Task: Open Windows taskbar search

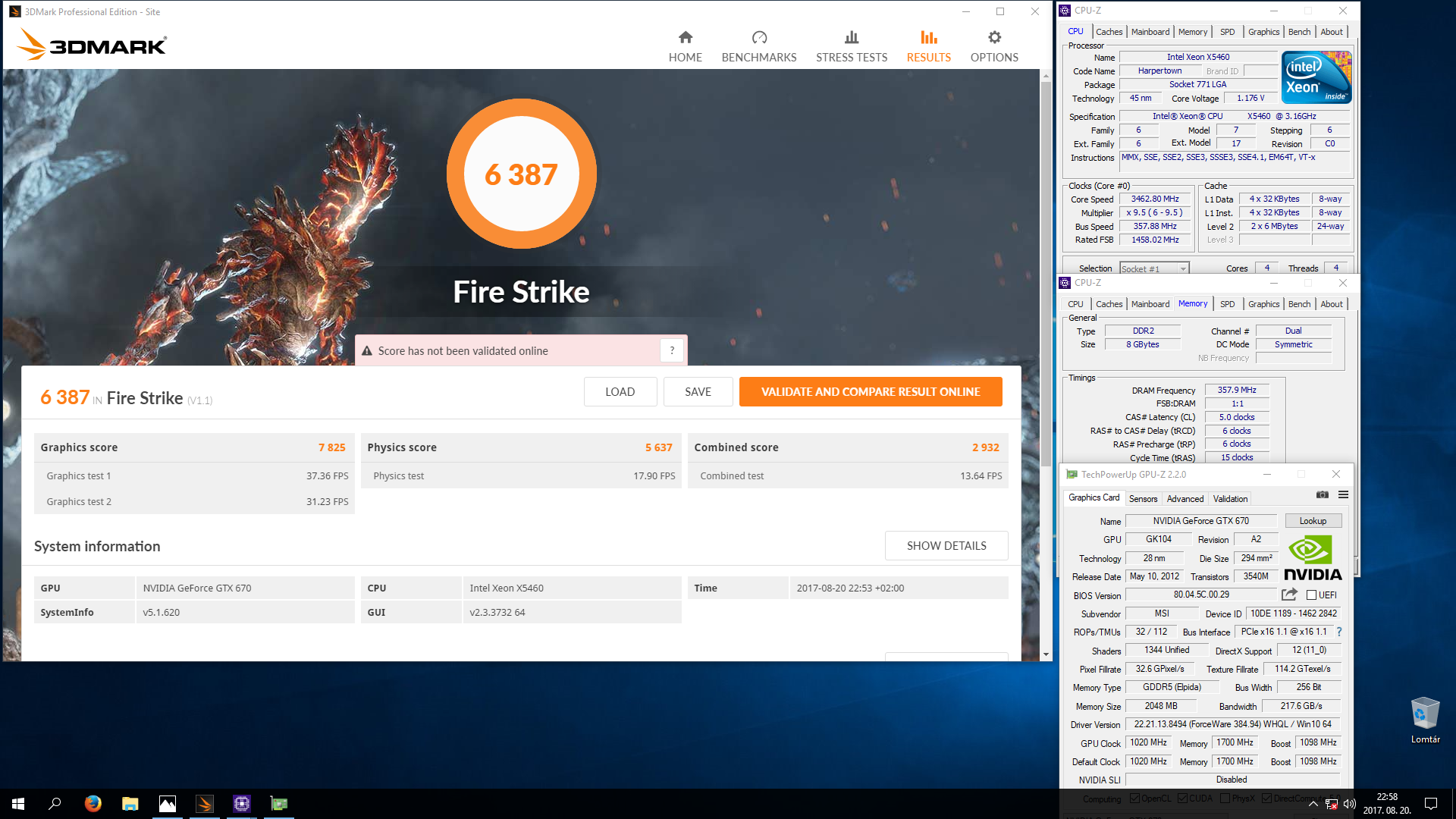Action: (x=55, y=804)
